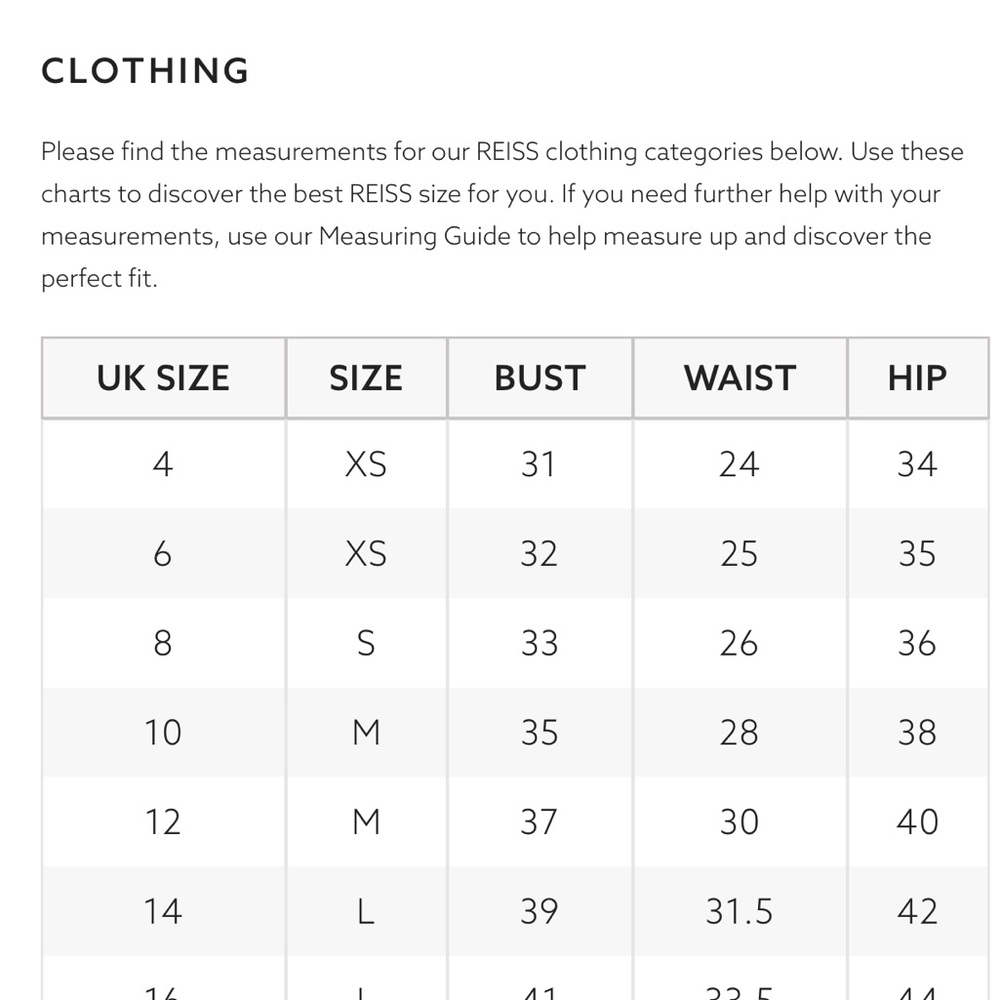
Task: Click the BUST column header
Action: pyautogui.click(x=540, y=378)
